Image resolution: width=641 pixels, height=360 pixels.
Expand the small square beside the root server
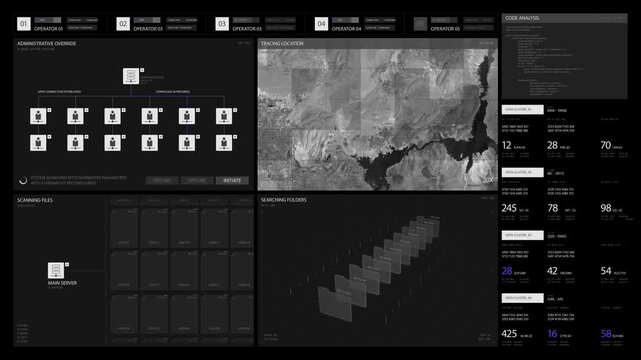coord(142,70)
